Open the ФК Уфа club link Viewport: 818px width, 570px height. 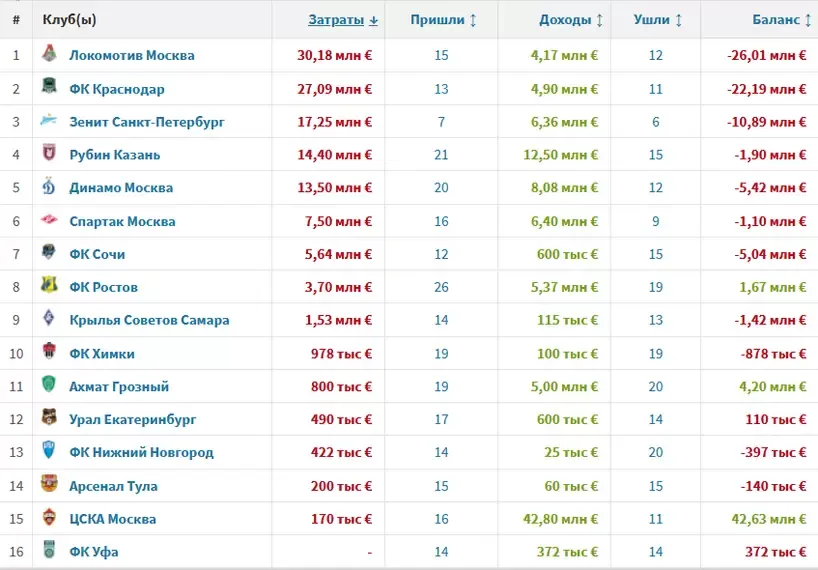click(x=94, y=552)
